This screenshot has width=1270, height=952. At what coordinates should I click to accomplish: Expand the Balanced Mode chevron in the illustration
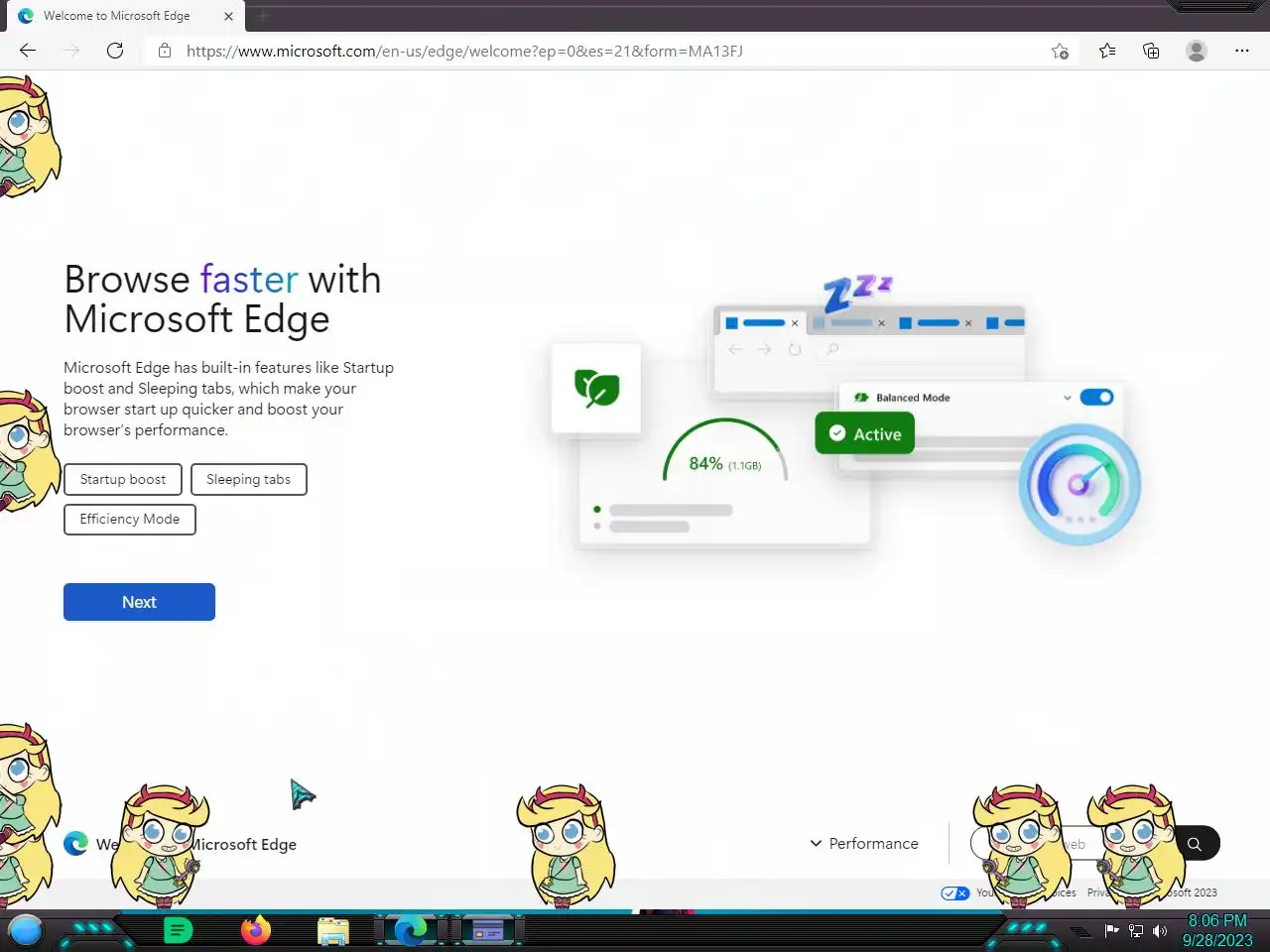[1067, 398]
